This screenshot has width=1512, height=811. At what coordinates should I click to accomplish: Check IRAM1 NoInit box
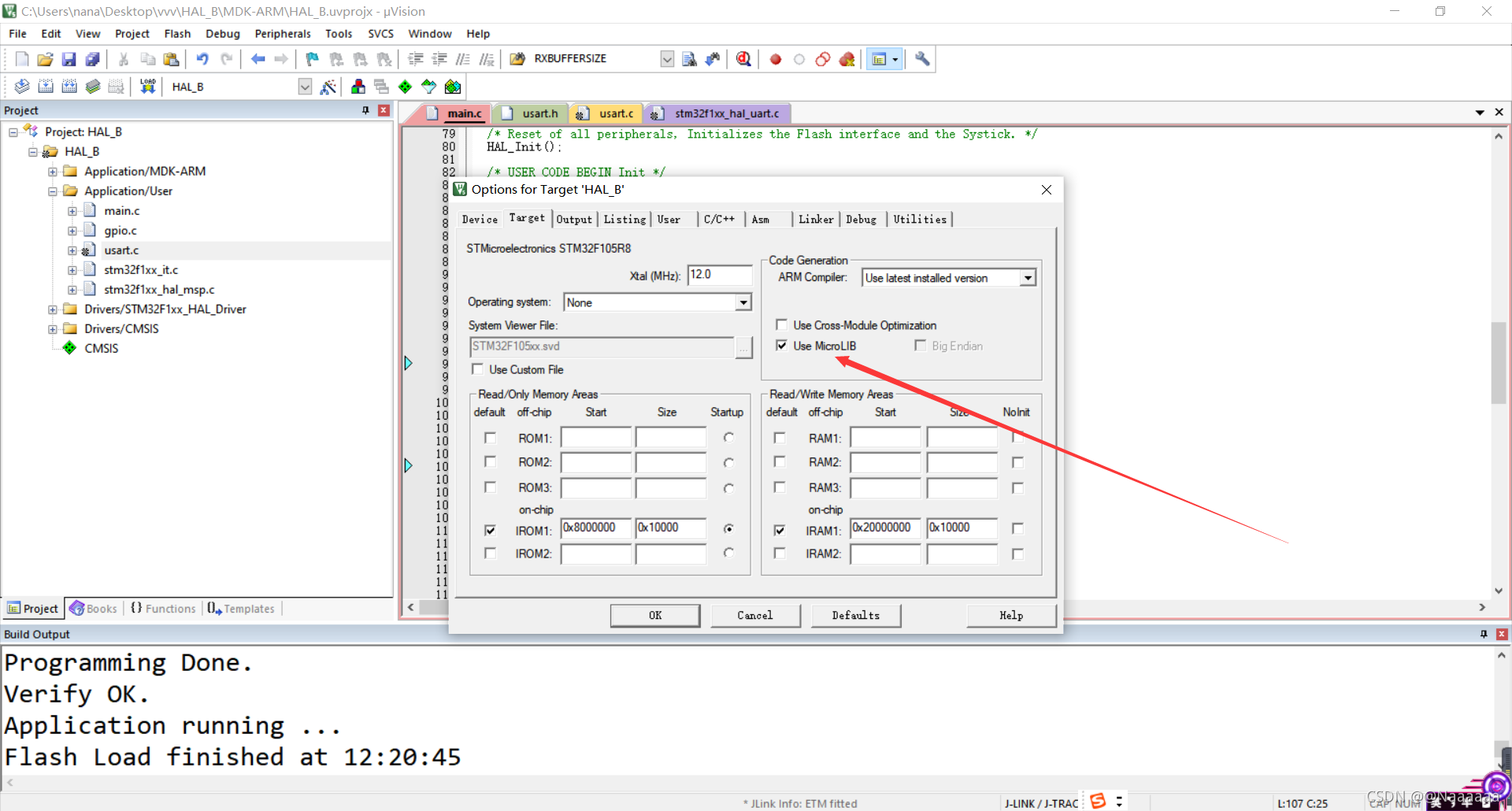click(1017, 528)
